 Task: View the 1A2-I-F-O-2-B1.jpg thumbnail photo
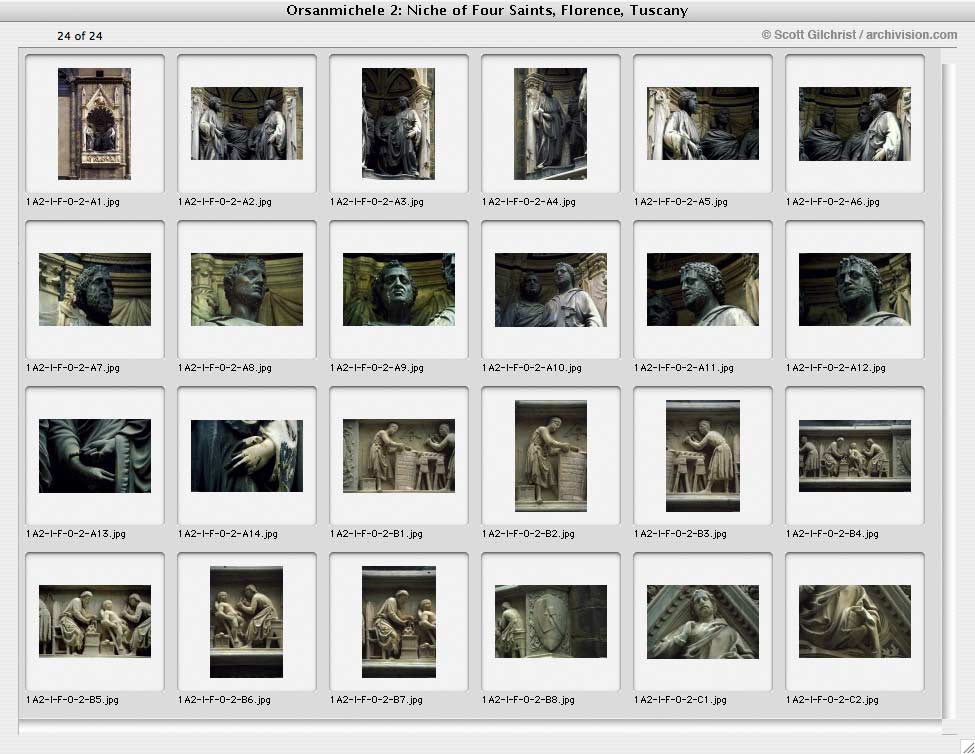399,456
